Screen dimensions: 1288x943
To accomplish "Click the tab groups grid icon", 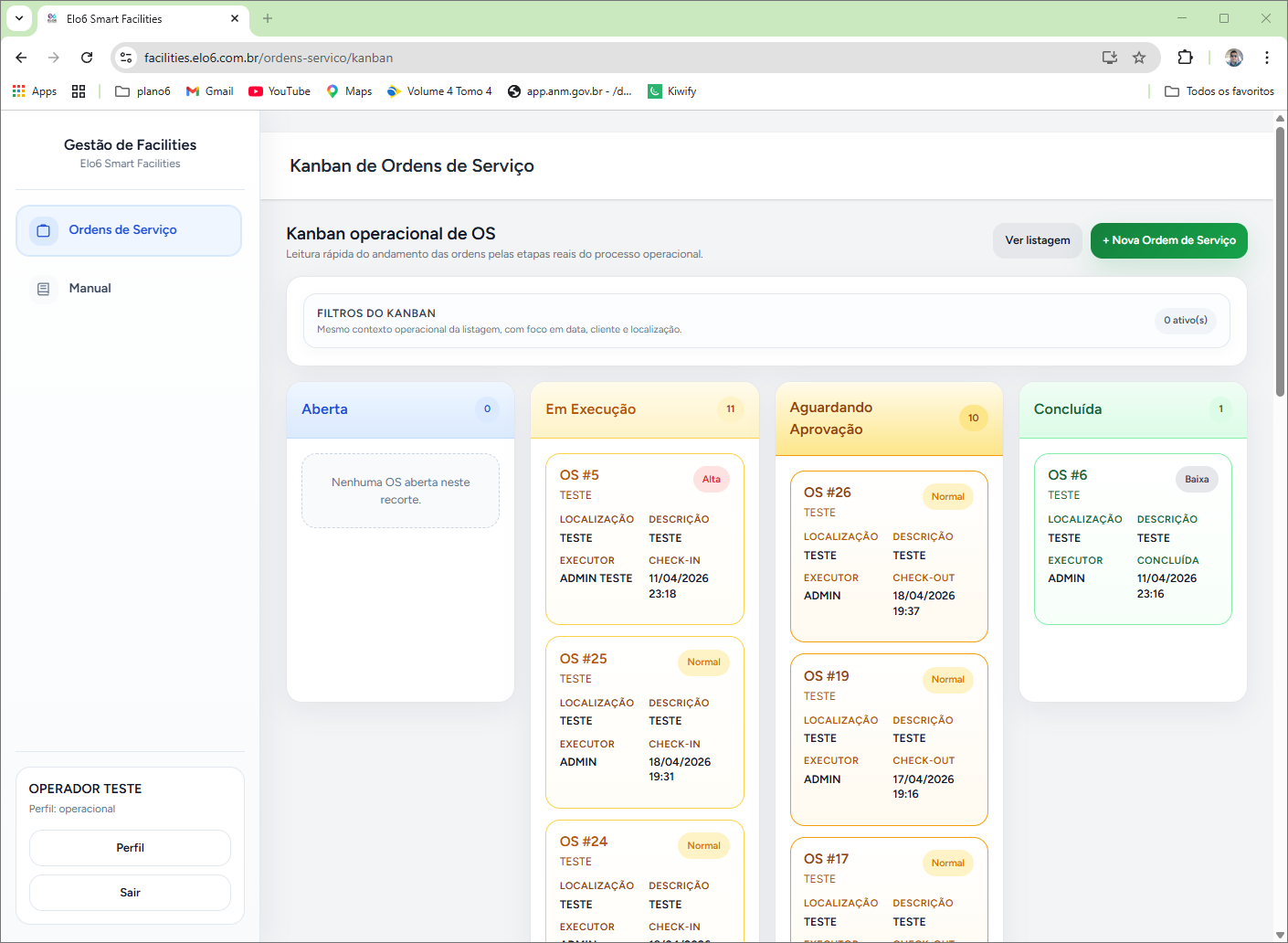I will 79,91.
